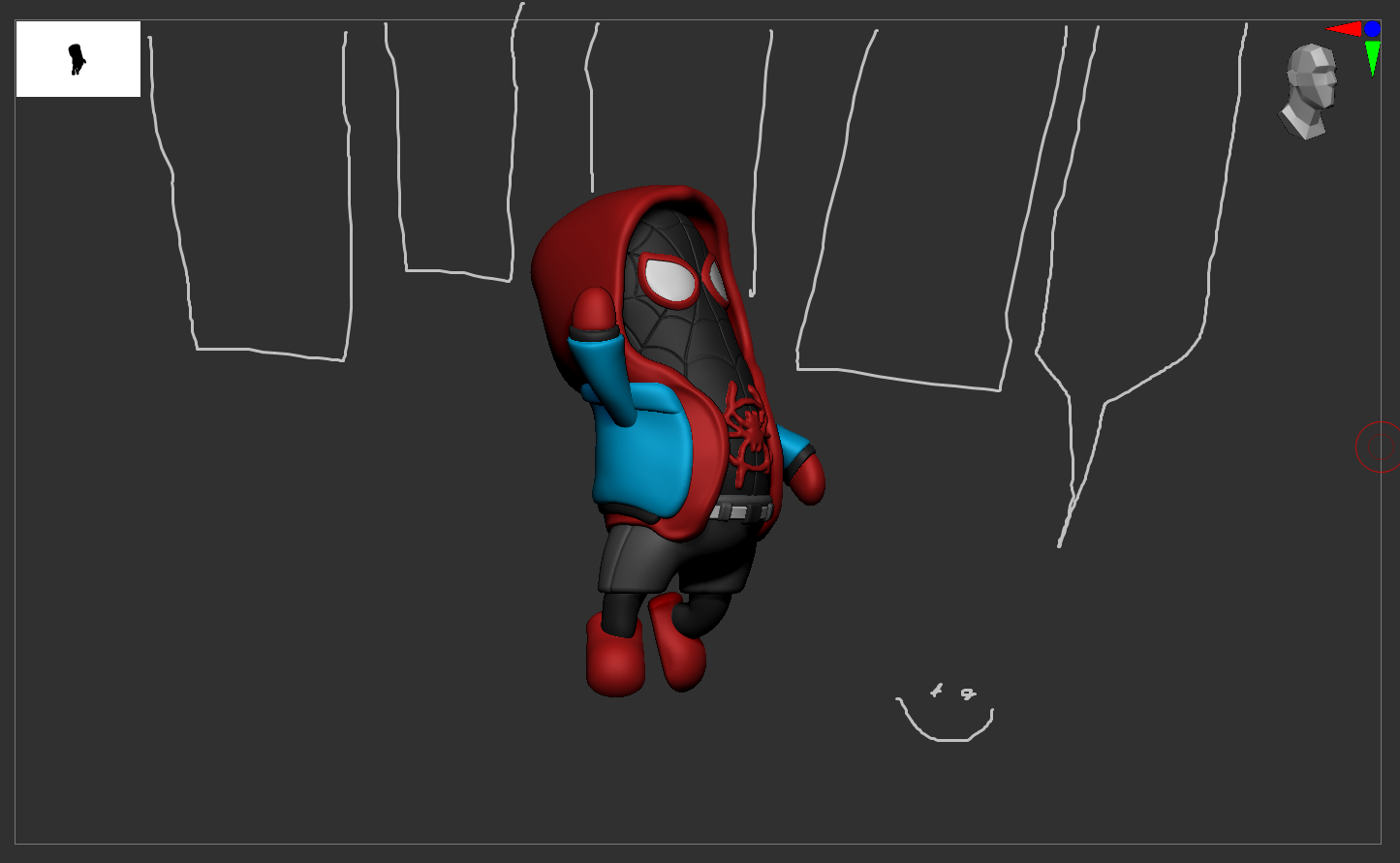Click the head orientation gizmo

click(x=1308, y=87)
